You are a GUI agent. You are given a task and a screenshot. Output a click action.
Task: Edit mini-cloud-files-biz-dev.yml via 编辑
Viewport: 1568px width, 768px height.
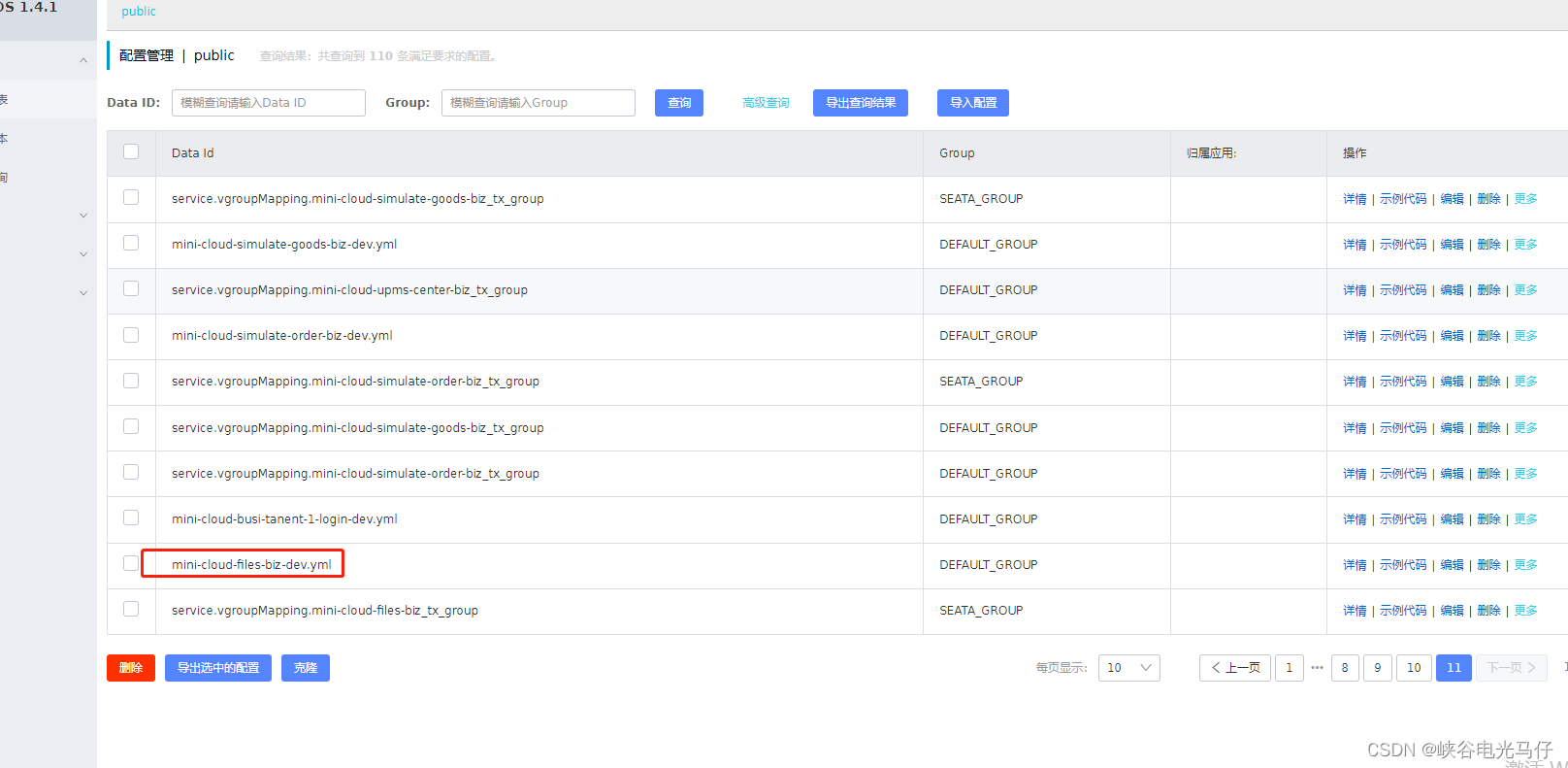1453,565
